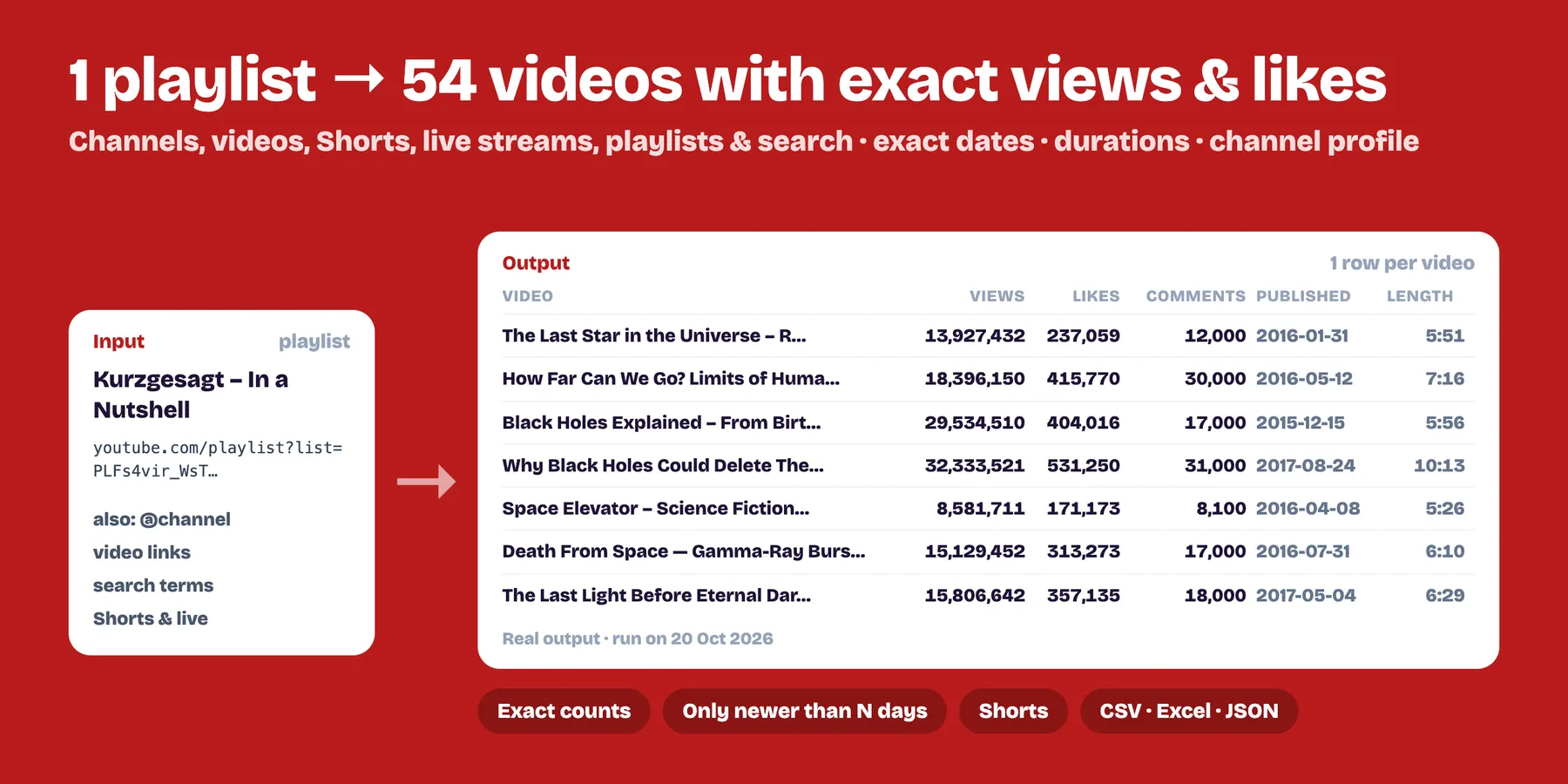1568x784 pixels.
Task: Select the 'Space Elevator – Science Fiction...' title
Action: pyautogui.click(x=656, y=509)
